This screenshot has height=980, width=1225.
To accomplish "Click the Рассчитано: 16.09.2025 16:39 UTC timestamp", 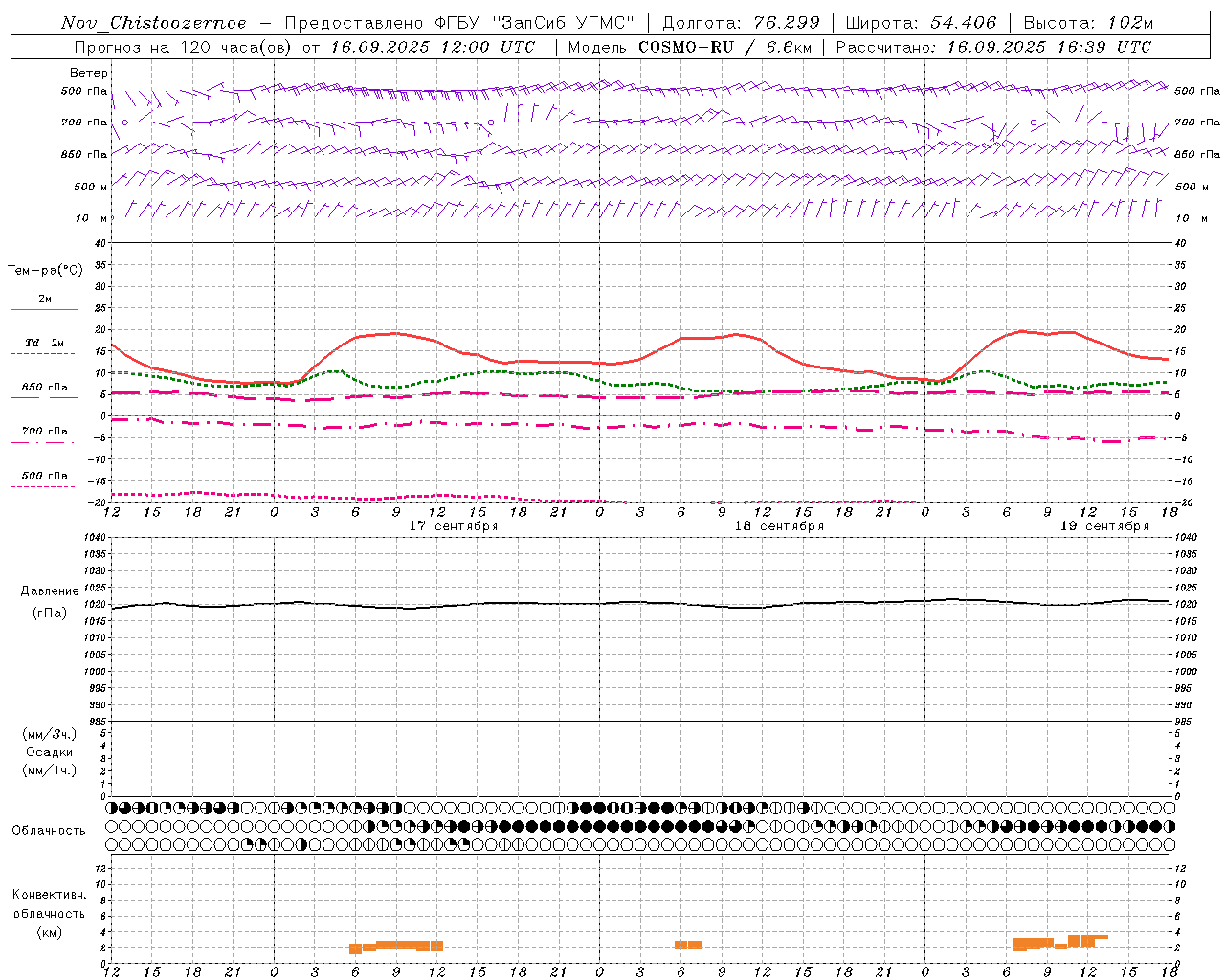I will click(993, 47).
